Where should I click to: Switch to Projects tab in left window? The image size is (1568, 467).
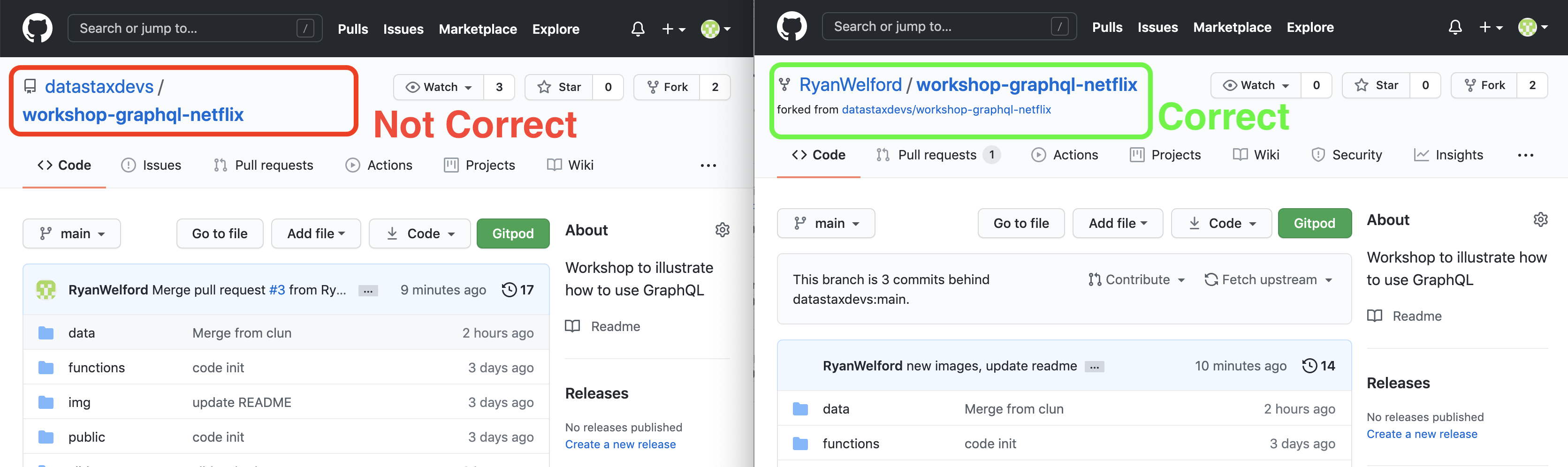click(x=479, y=166)
